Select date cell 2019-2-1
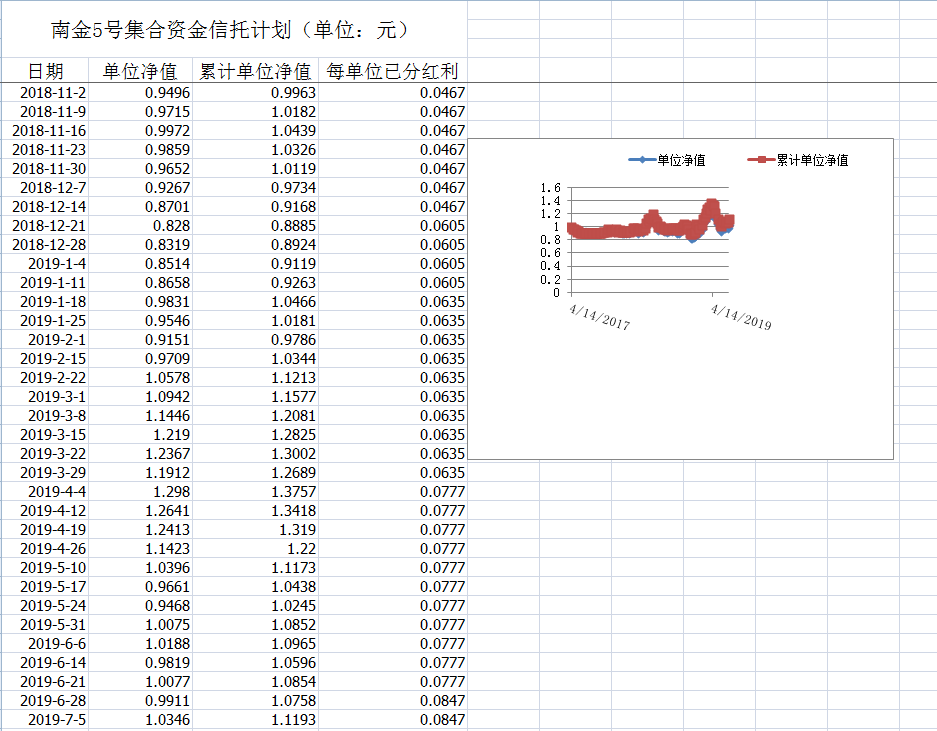Viewport: 937px width, 731px height. coord(45,339)
